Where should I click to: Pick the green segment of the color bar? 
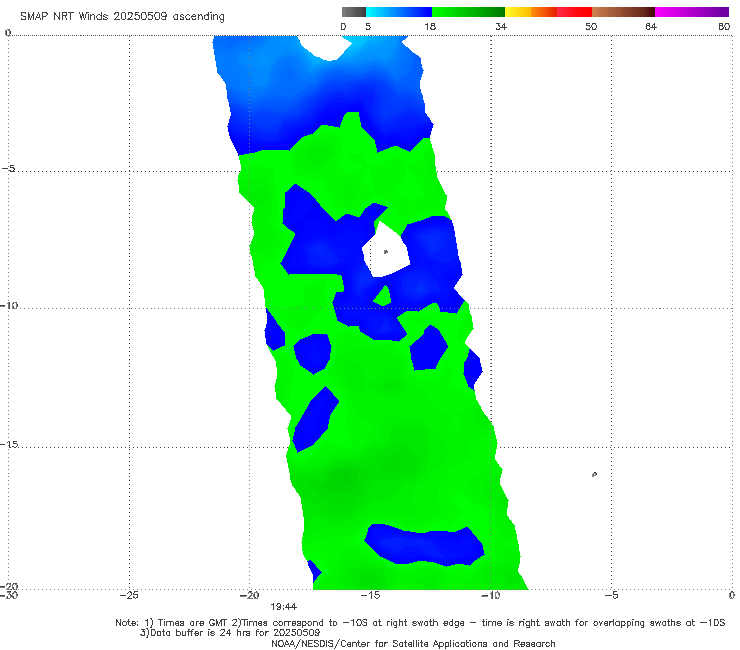coord(468,12)
